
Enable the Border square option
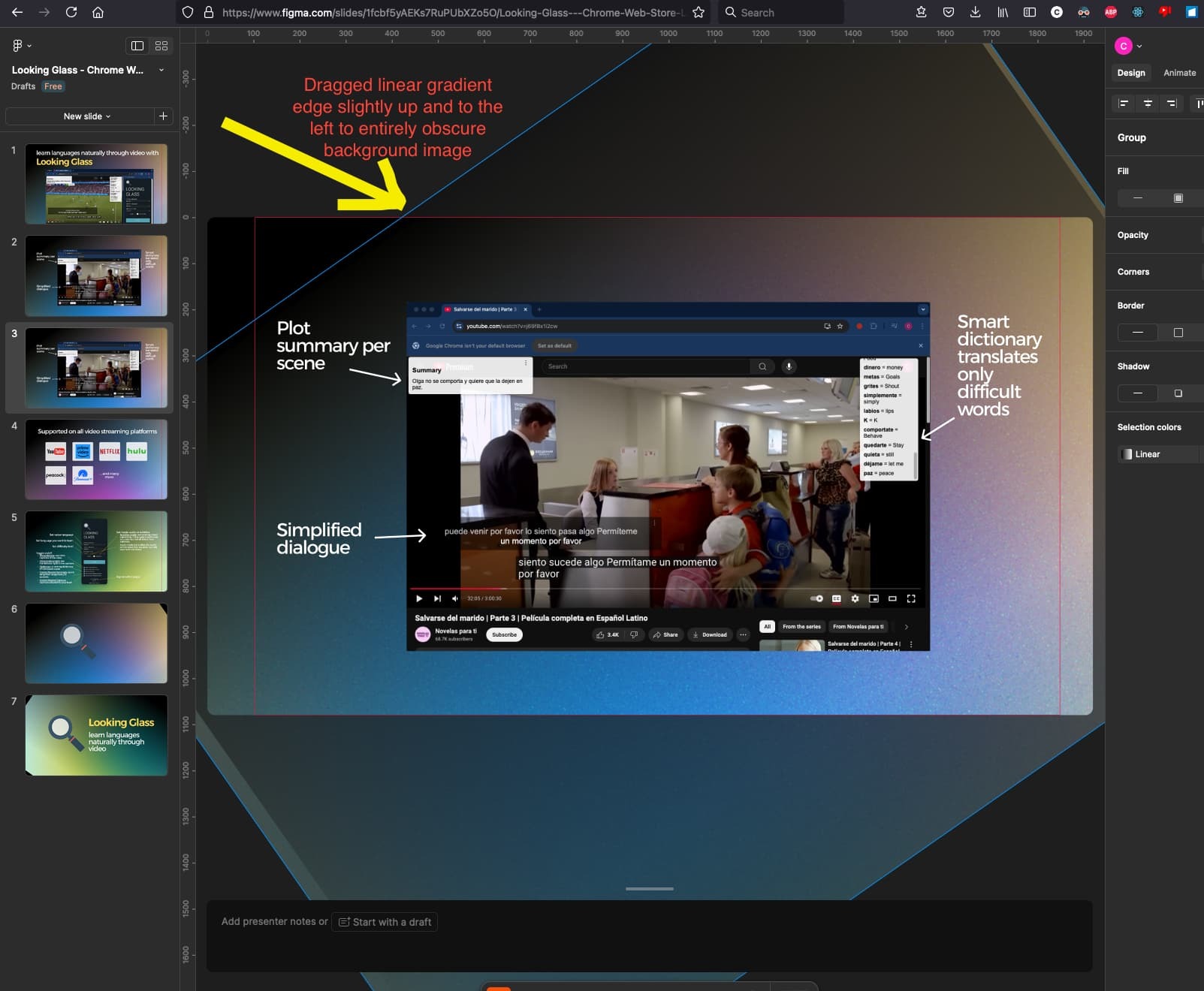pos(1178,333)
